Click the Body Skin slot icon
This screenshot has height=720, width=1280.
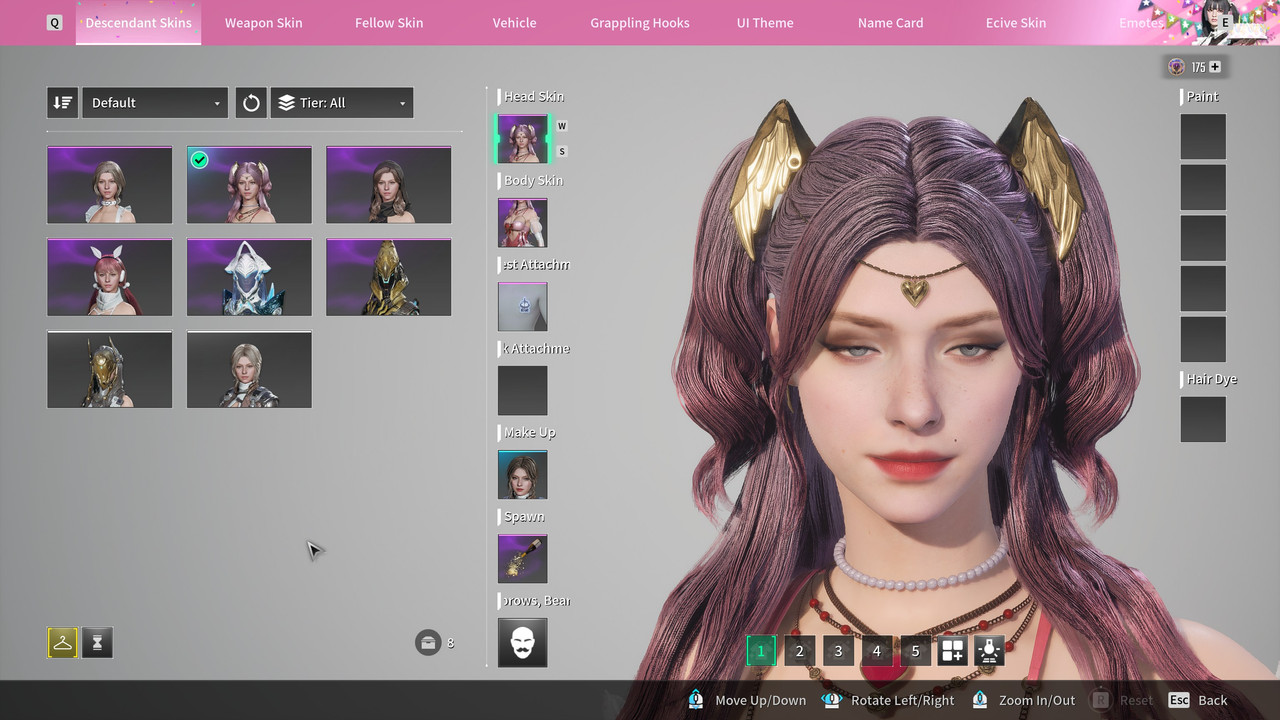click(x=523, y=223)
